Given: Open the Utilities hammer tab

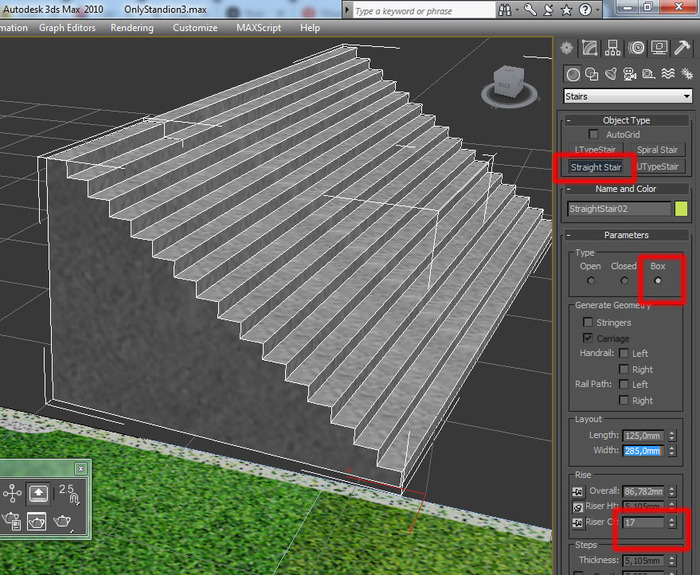Looking at the screenshot, I should (x=683, y=47).
